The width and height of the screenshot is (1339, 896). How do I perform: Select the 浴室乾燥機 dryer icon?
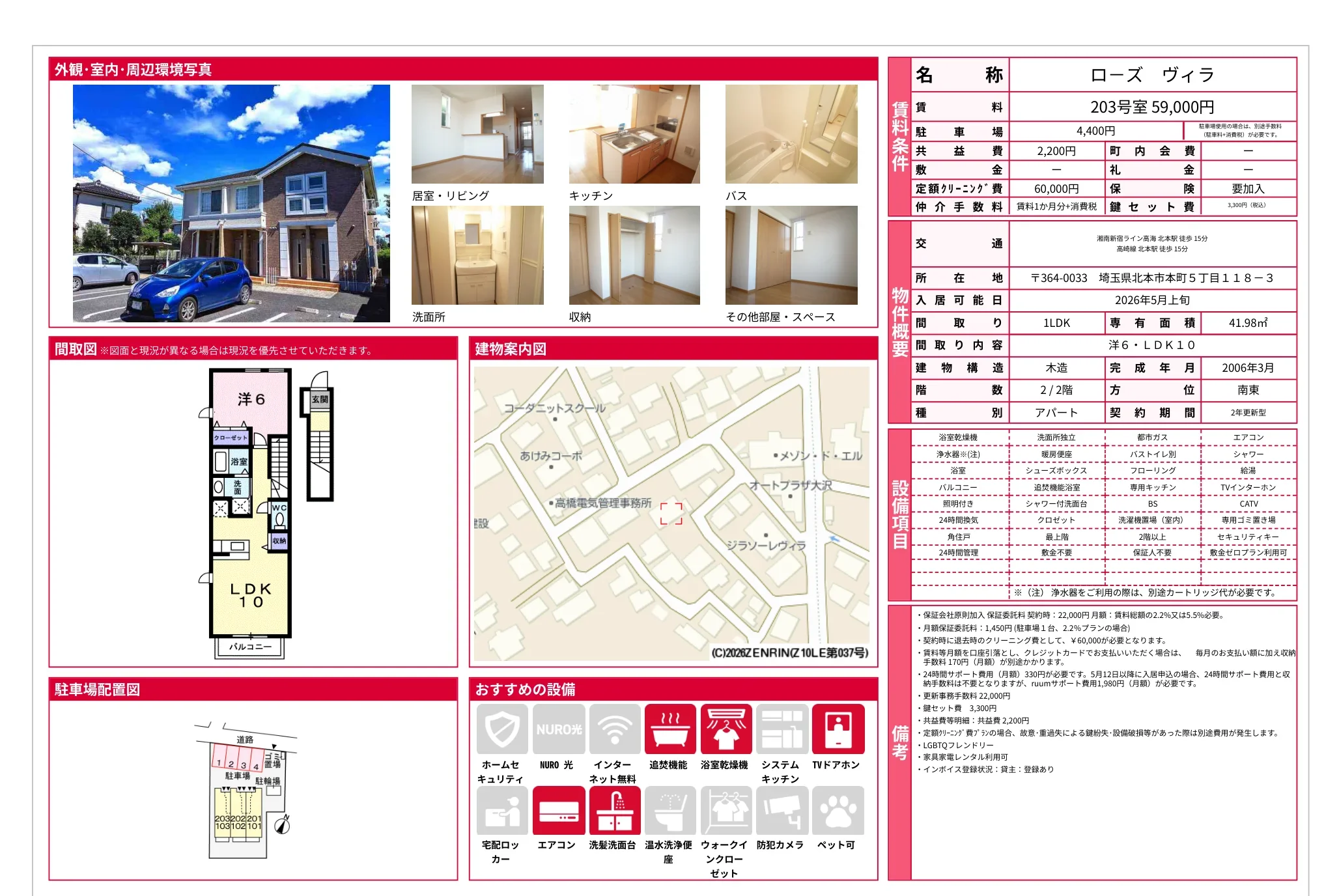726,729
